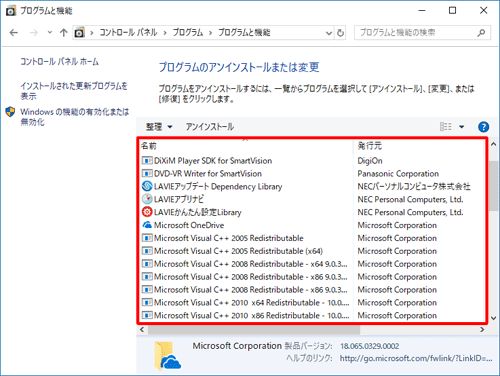The width and height of the screenshot is (500, 376).
Task: Click Panasonic Corporation publisher cell
Action: tap(398, 174)
